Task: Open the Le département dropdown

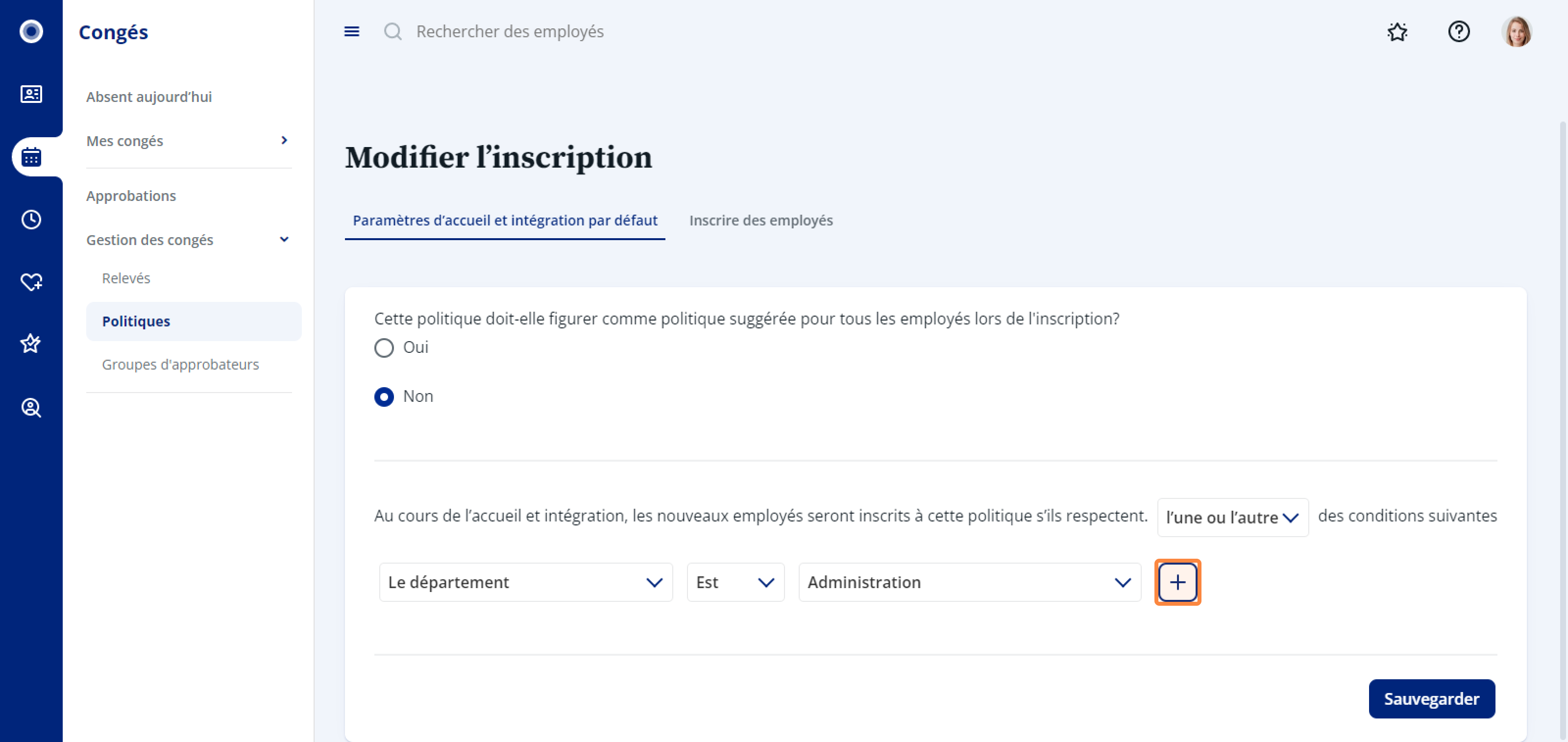Action: tap(526, 583)
